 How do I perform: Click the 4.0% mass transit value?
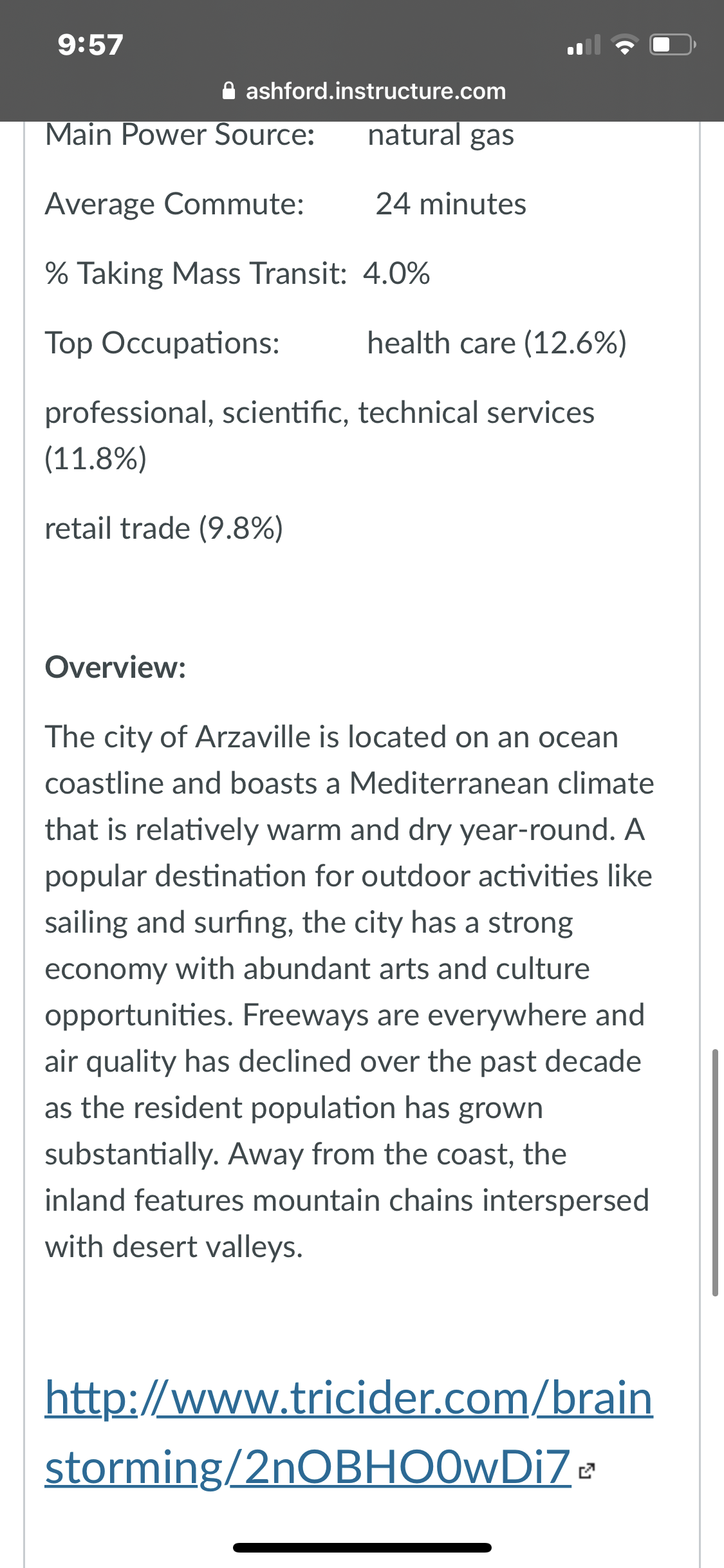point(396,274)
